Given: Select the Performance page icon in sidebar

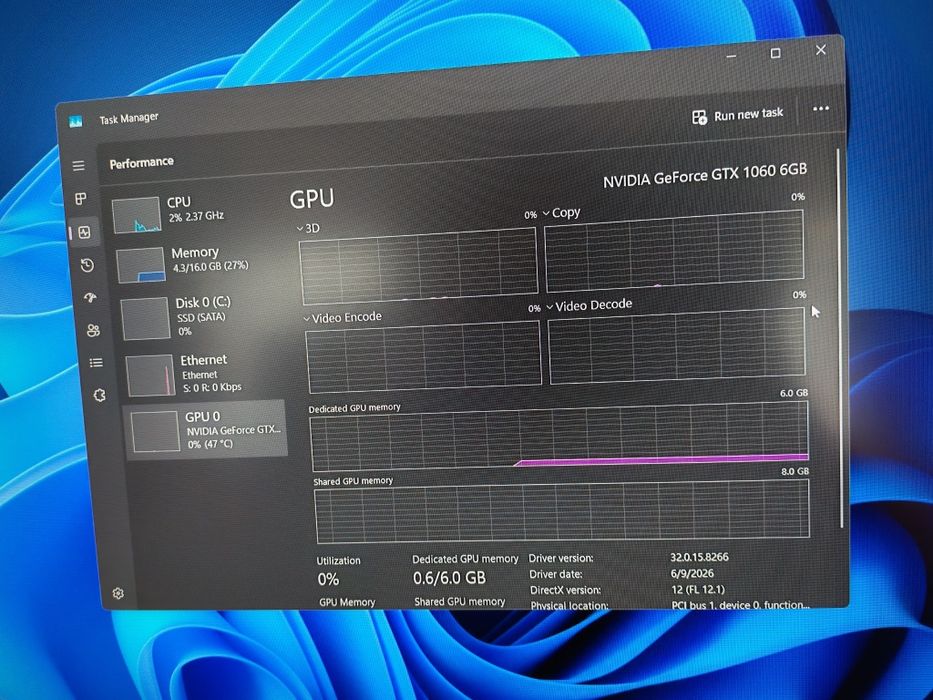Looking at the screenshot, I should (x=84, y=232).
